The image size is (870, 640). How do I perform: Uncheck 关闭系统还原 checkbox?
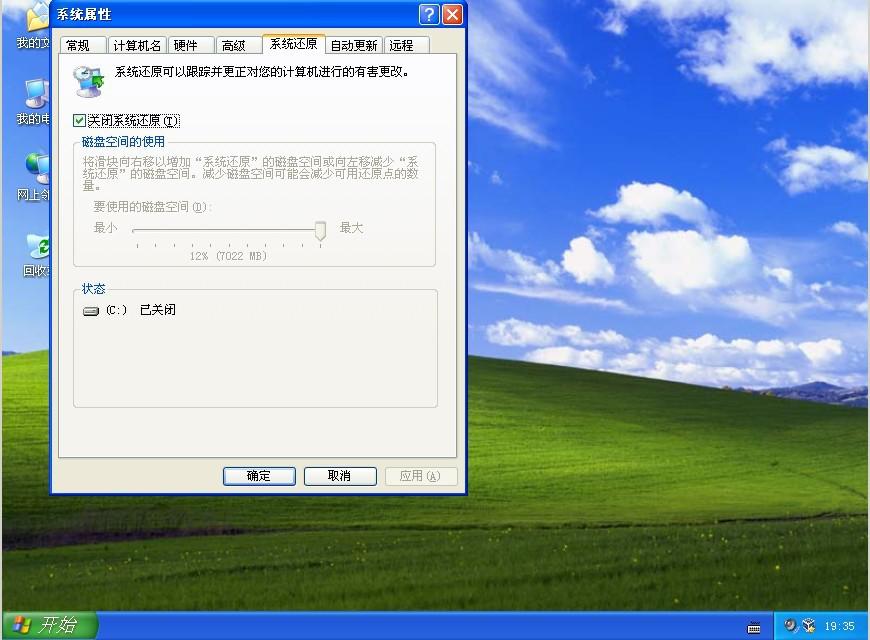point(78,120)
